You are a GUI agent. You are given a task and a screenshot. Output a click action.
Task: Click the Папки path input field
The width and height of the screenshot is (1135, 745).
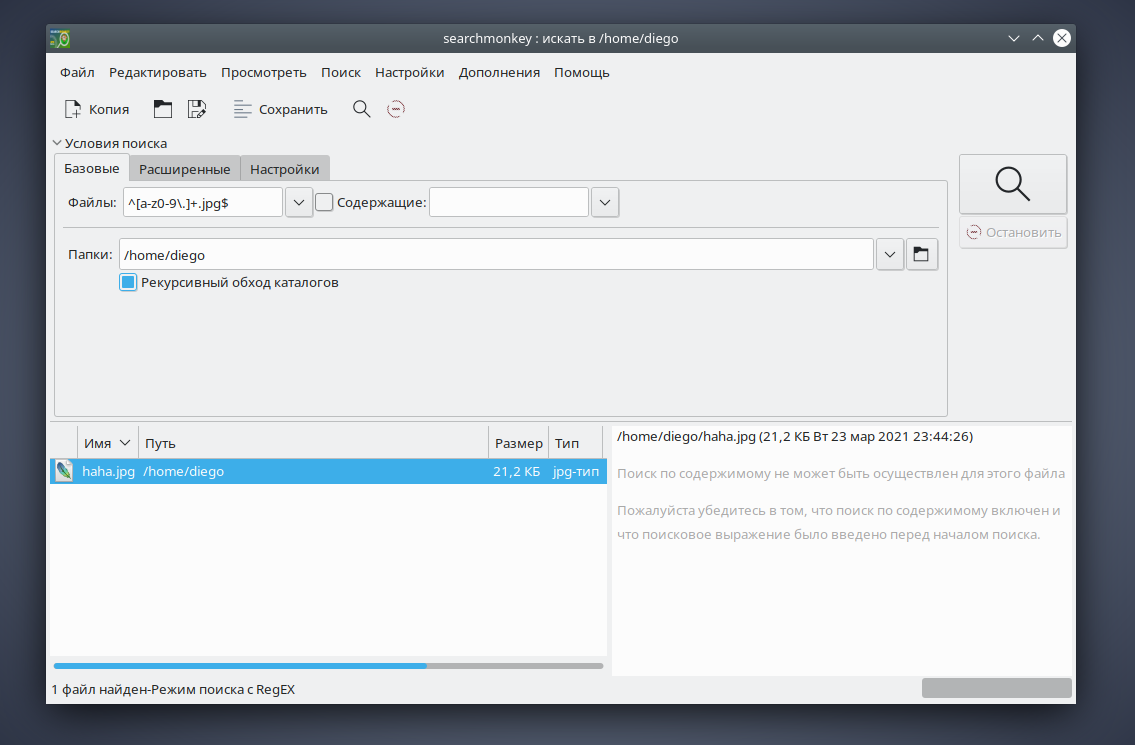point(496,255)
